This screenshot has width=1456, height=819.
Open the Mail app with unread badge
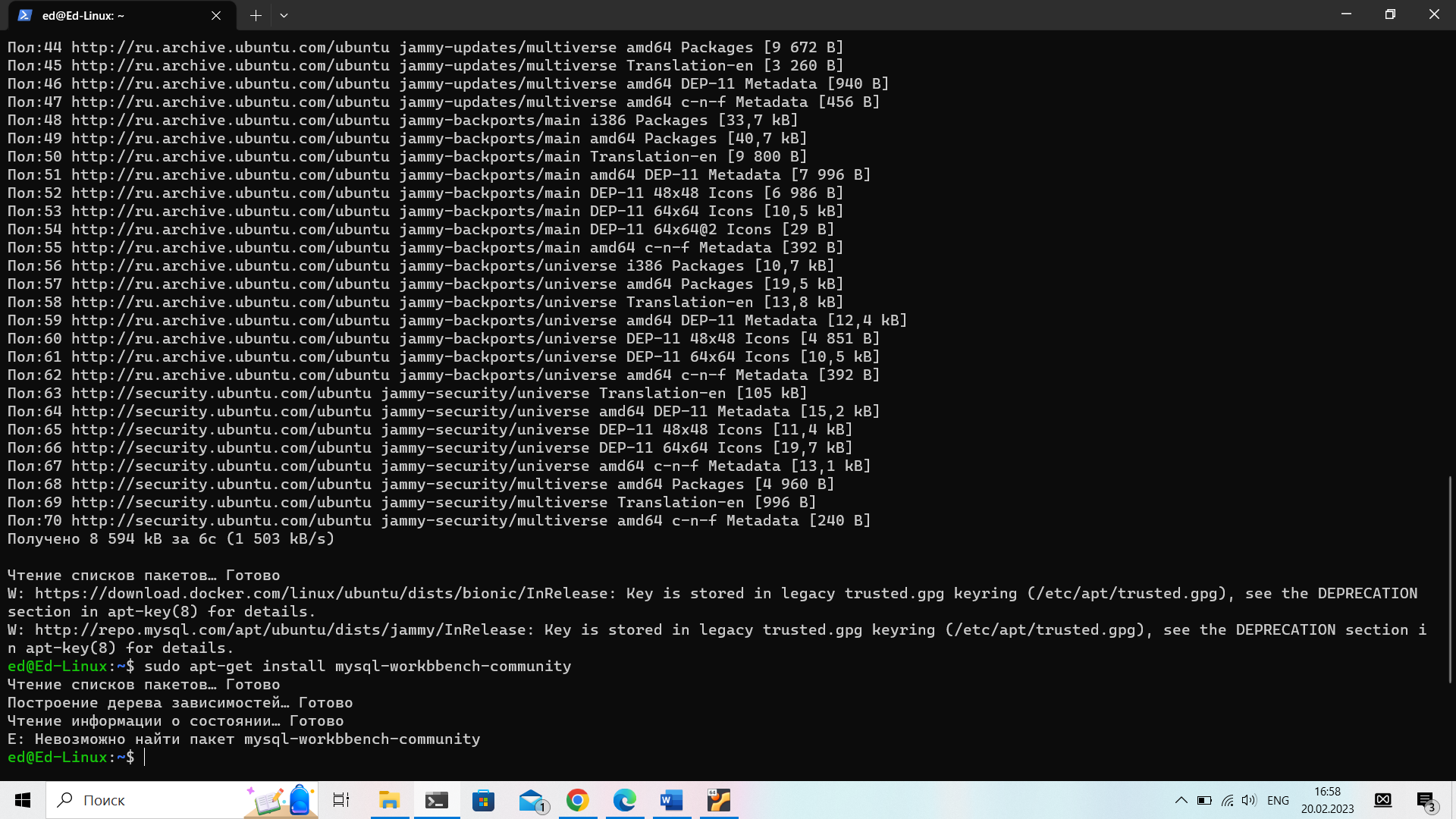[x=532, y=800]
